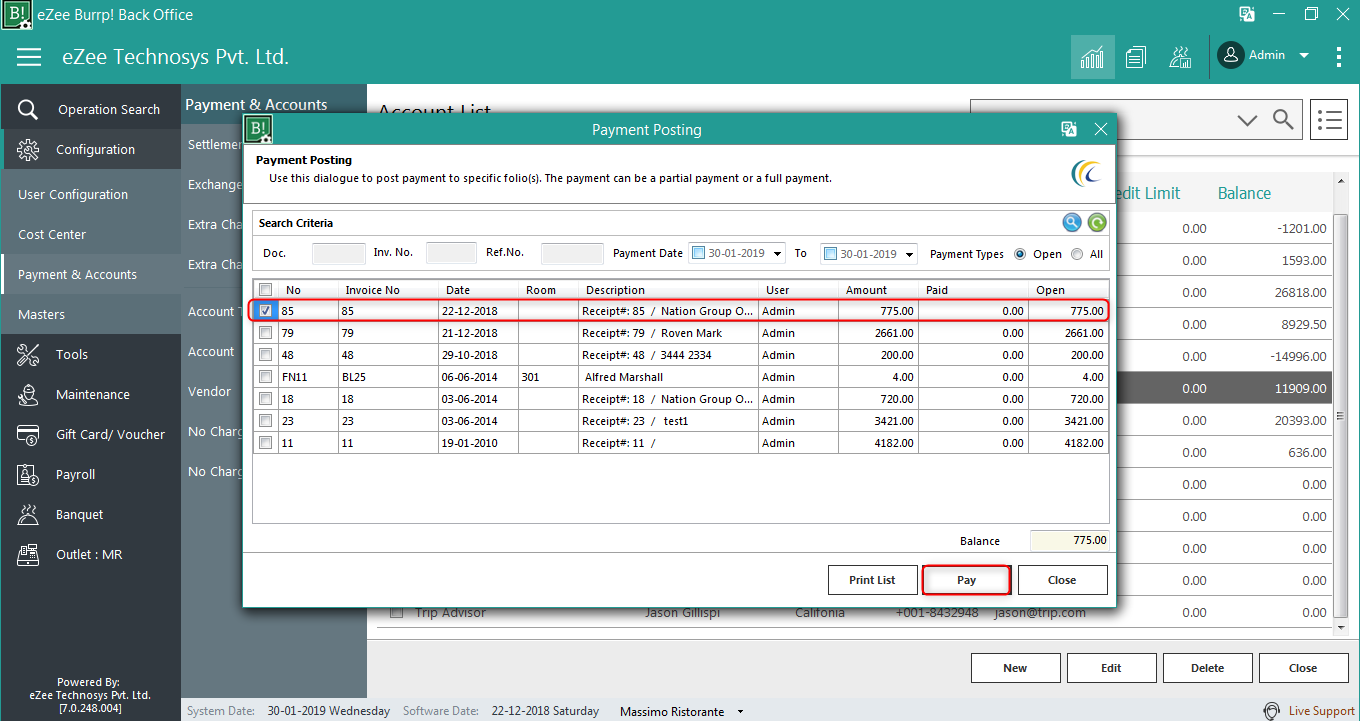Screen dimensions: 1360x721
Task: Open Gift Card/ Voucher in sidebar
Action: coord(90,434)
